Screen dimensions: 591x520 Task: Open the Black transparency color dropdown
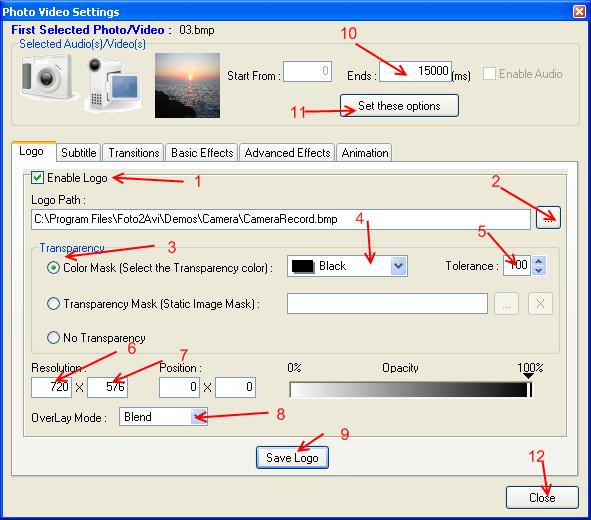click(x=347, y=266)
